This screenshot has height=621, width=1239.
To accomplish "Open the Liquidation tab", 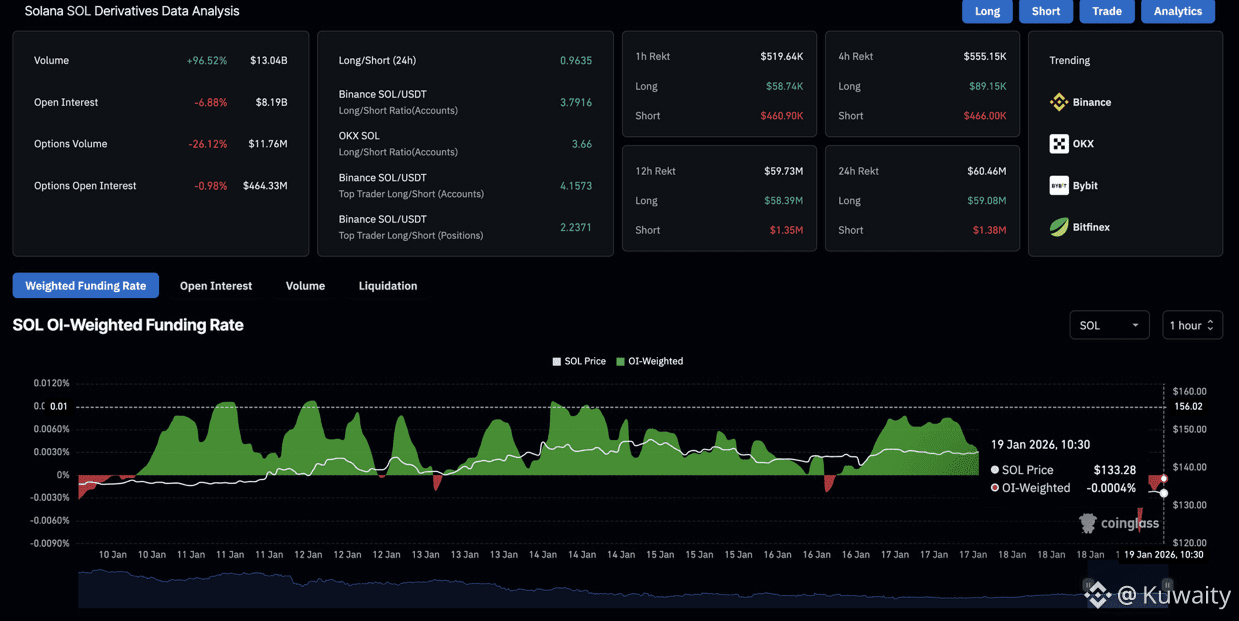I will (x=388, y=286).
